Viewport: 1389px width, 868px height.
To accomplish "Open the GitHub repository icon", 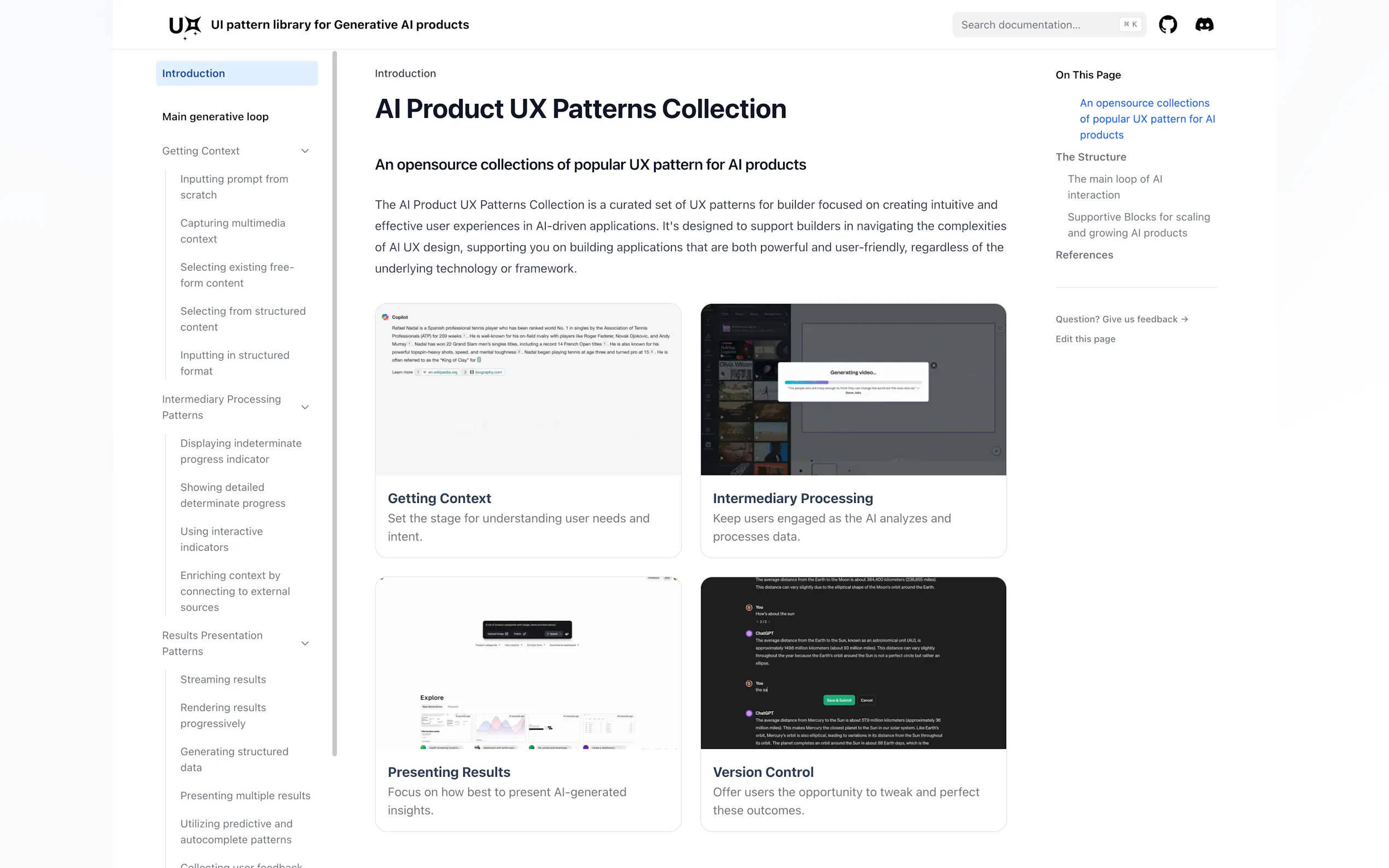I will pos(1169,24).
